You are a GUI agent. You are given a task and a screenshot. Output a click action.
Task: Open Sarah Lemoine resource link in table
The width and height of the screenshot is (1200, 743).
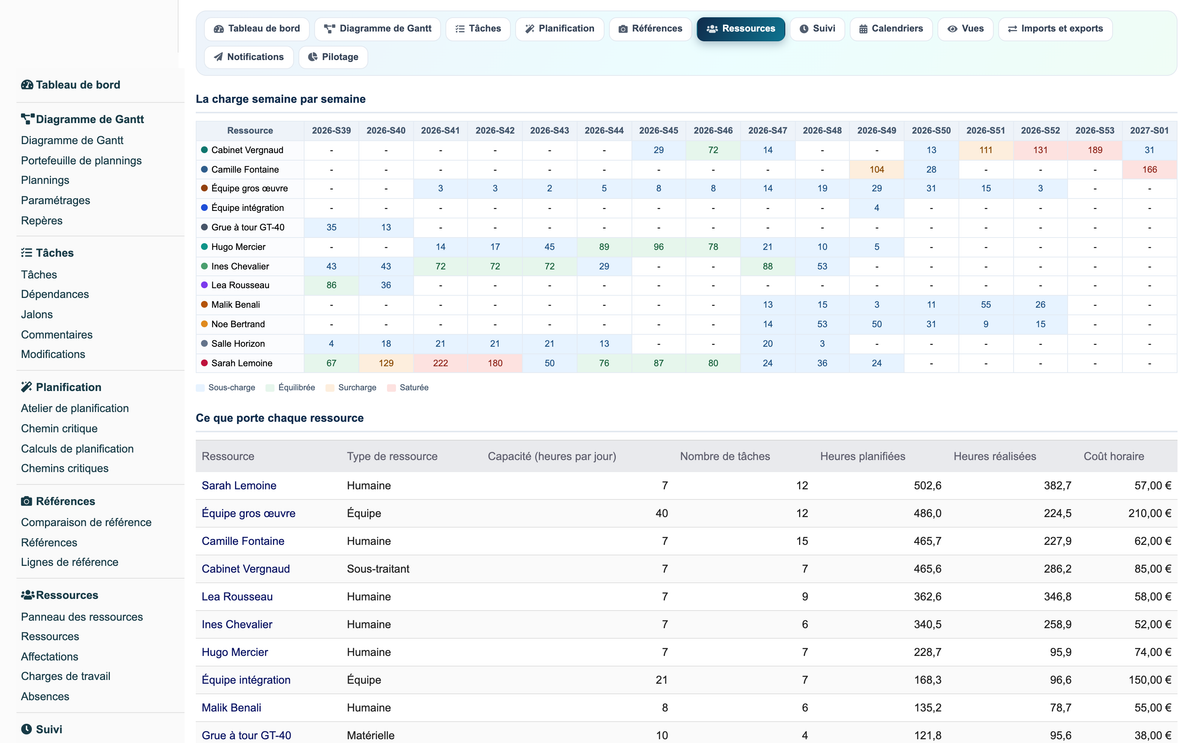tap(239, 486)
